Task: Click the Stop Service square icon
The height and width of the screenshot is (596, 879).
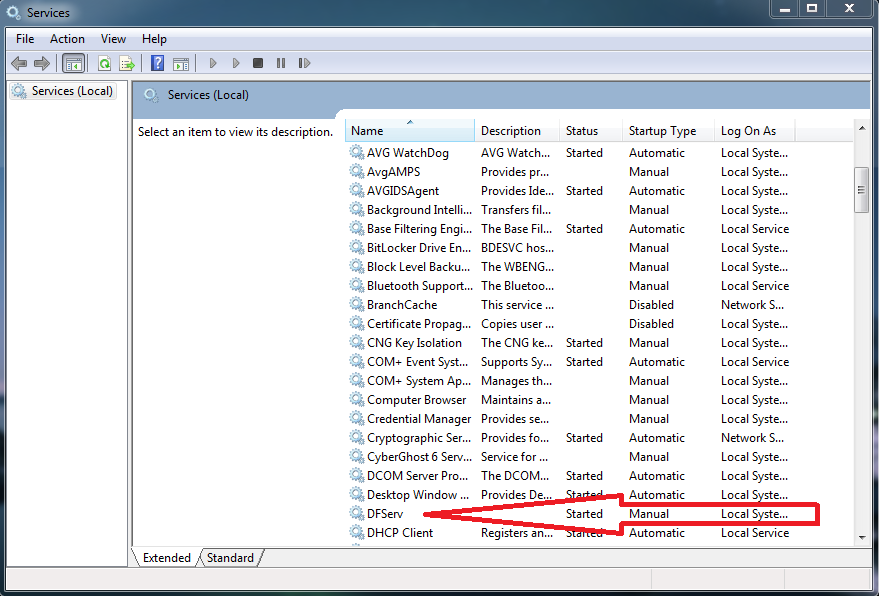Action: (x=258, y=63)
